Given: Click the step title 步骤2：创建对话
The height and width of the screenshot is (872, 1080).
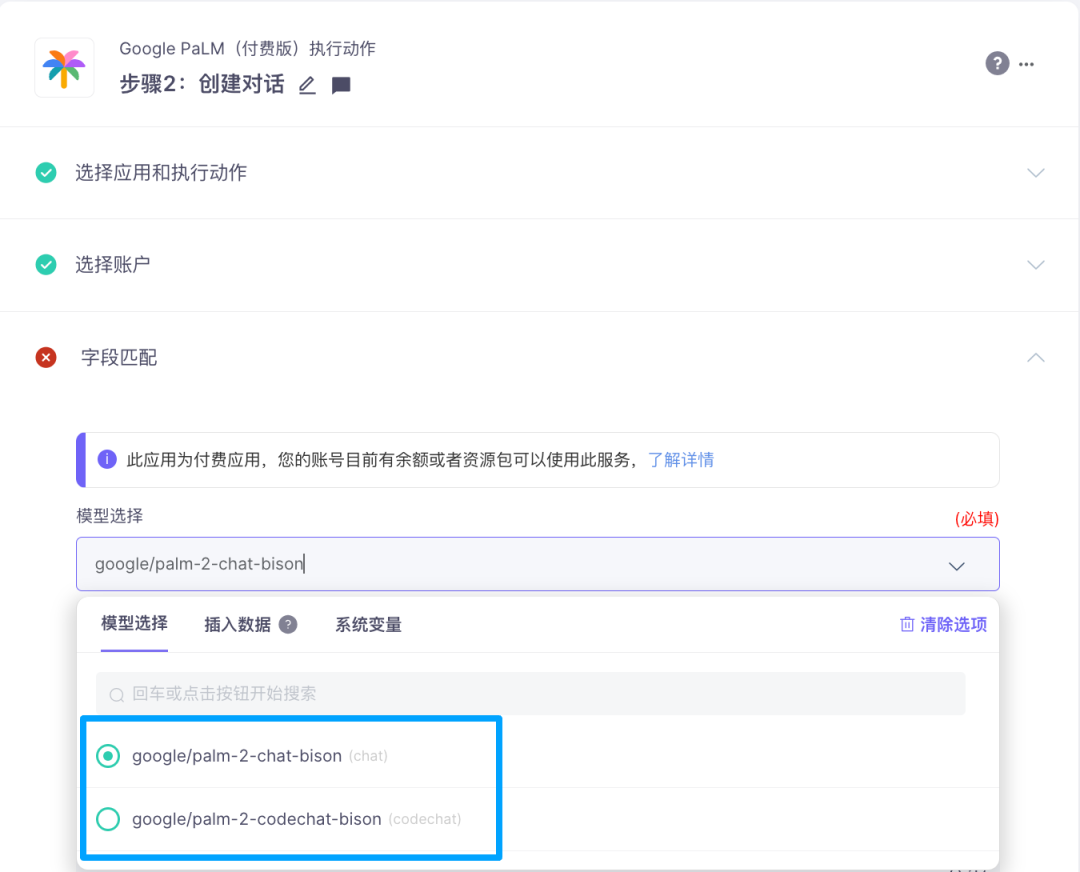Looking at the screenshot, I should coord(202,84).
